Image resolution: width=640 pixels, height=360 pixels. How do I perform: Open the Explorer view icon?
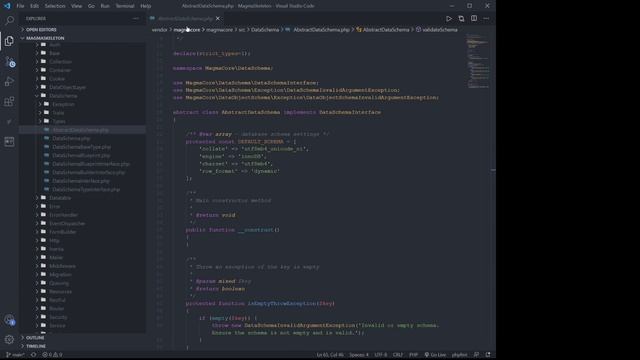coord(9,41)
